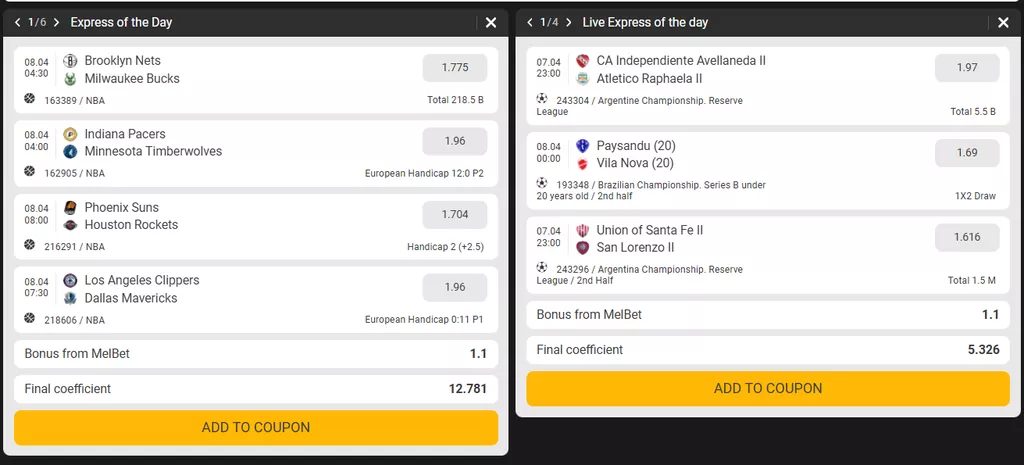Go to next Express of the Day
The height and width of the screenshot is (465, 1024).
point(56,23)
